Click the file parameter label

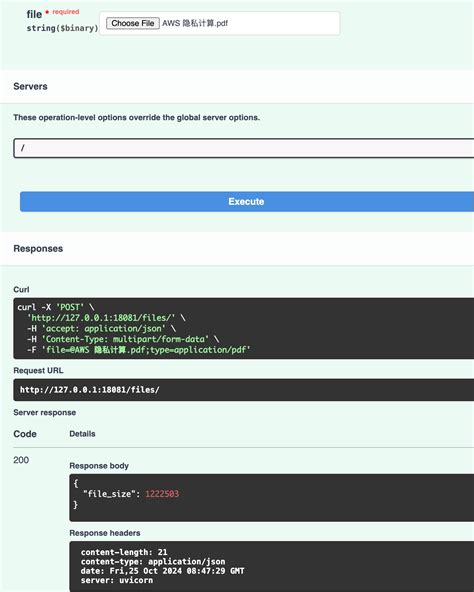point(34,14)
